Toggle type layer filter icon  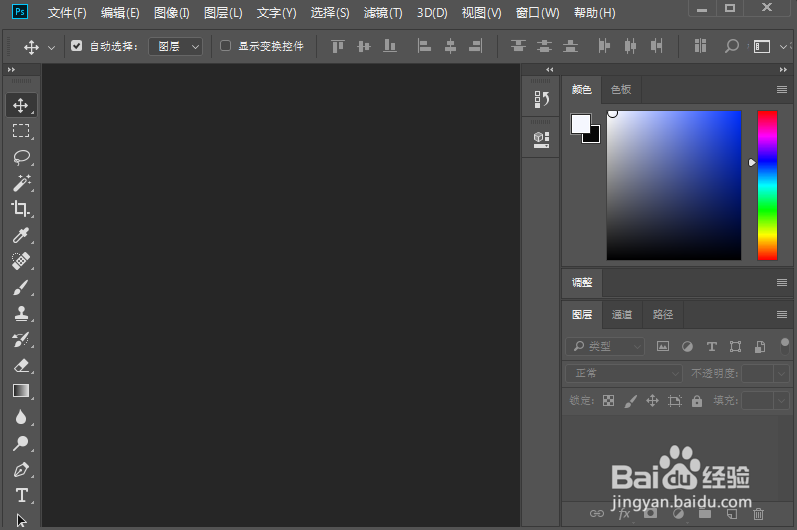(x=712, y=347)
